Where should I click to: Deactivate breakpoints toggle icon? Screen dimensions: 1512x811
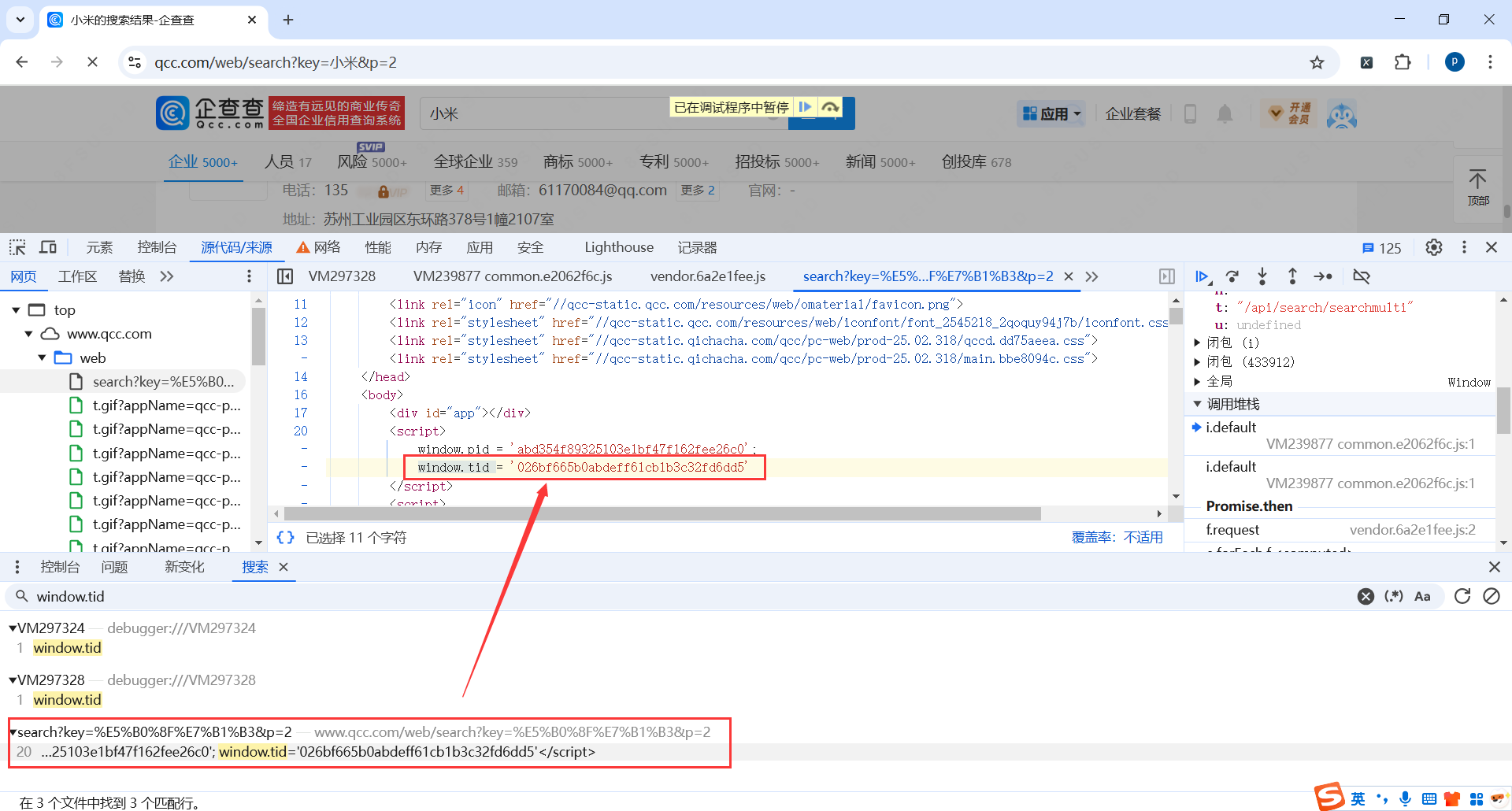pyautogui.click(x=1362, y=276)
